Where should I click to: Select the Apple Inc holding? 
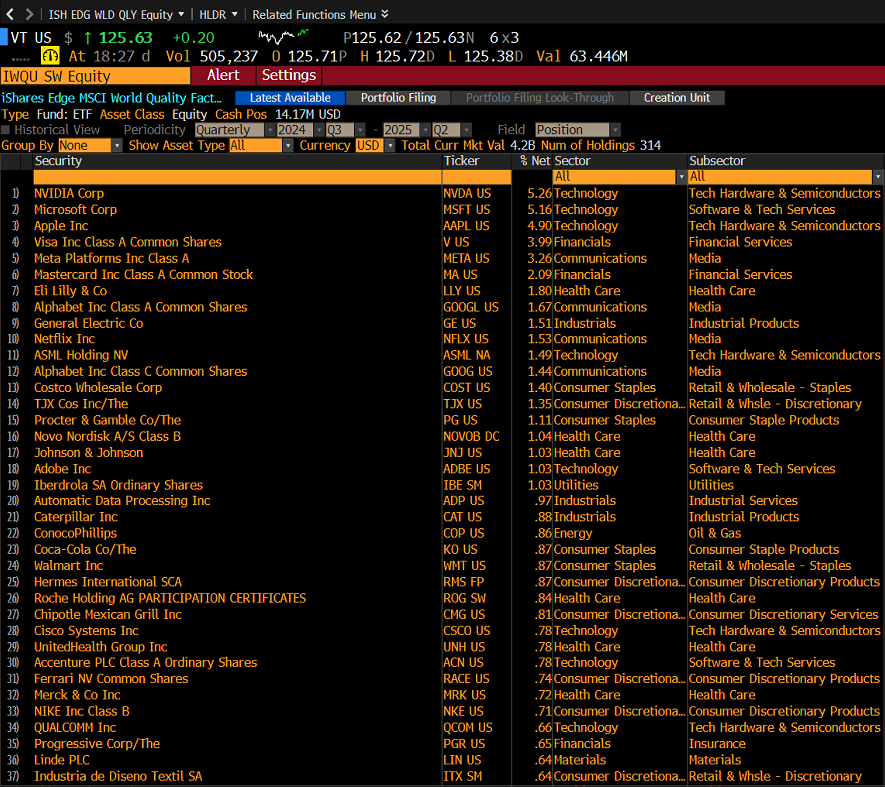click(61, 226)
